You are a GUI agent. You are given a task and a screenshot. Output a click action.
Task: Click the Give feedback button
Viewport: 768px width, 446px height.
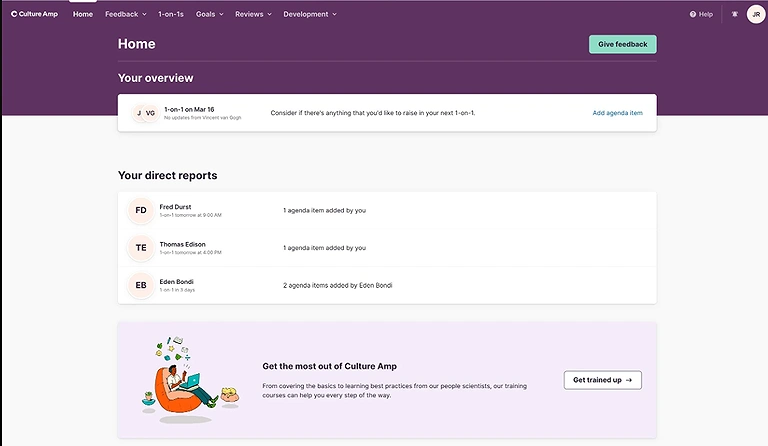[623, 44]
